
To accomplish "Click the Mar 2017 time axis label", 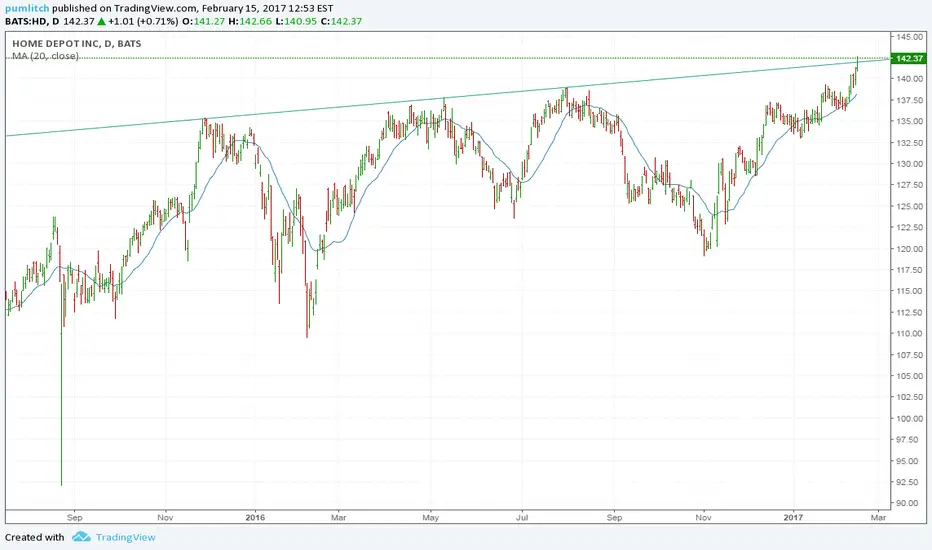I will 878,517.
